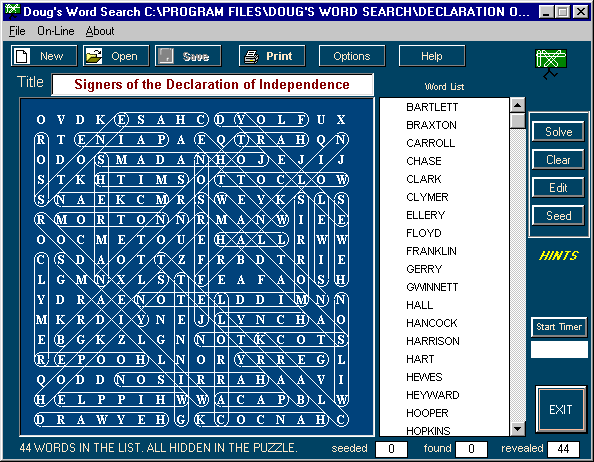The width and height of the screenshot is (594, 462).
Task: Click the EXIT button
Action: [560, 409]
